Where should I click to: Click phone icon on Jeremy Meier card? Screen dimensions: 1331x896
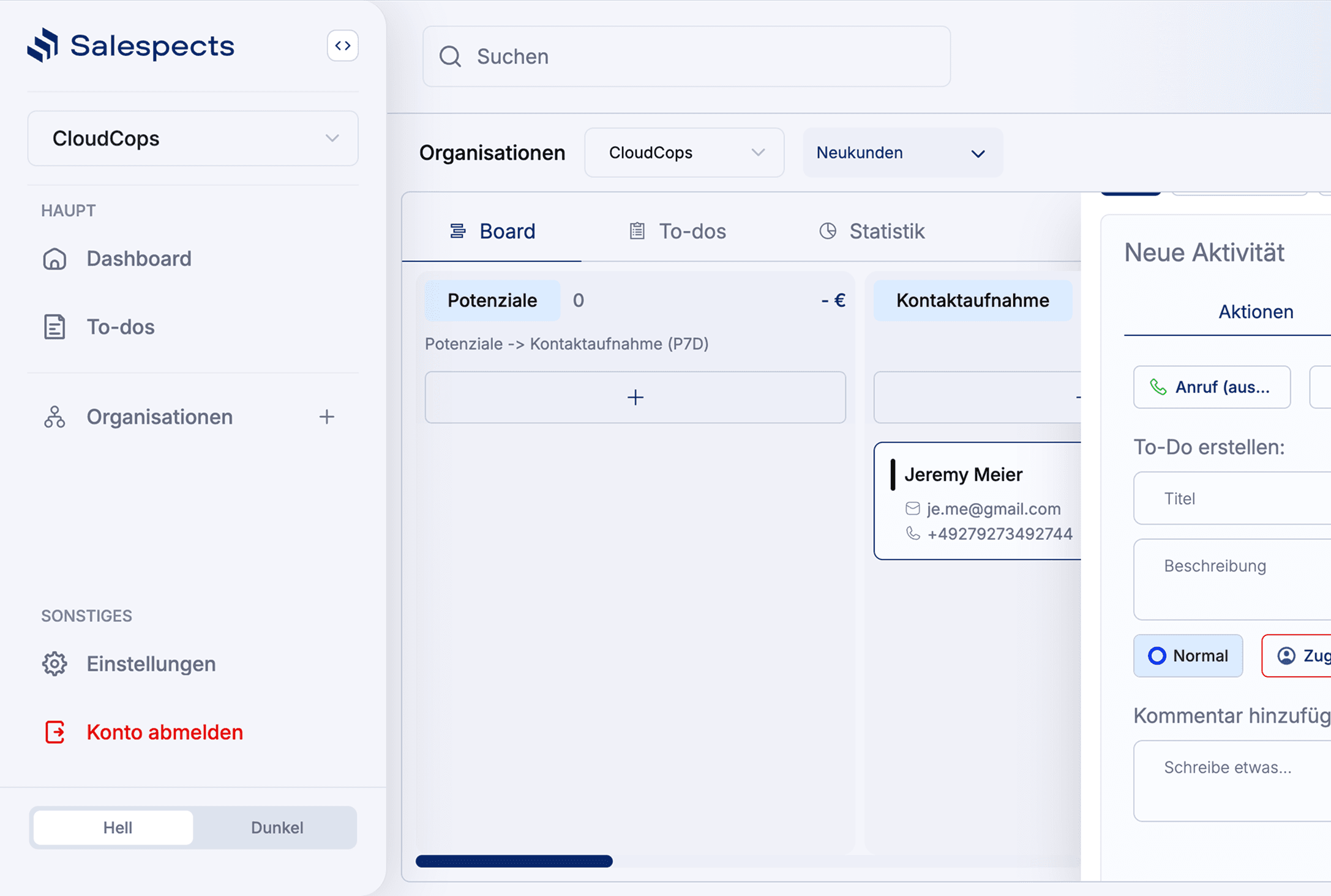pos(912,534)
